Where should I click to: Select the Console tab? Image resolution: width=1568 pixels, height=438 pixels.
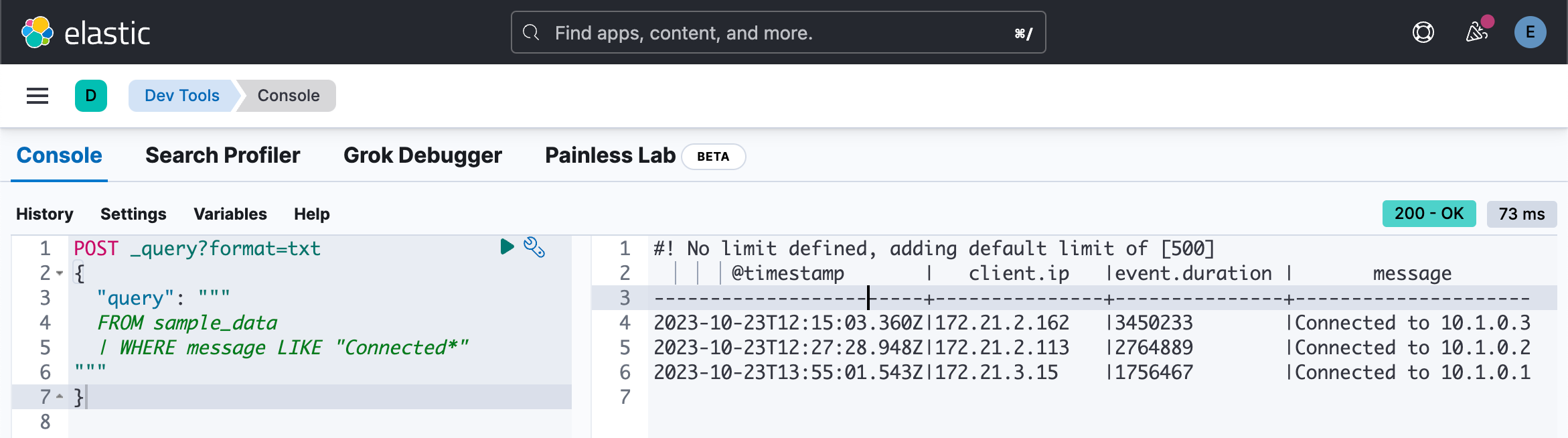[x=59, y=155]
